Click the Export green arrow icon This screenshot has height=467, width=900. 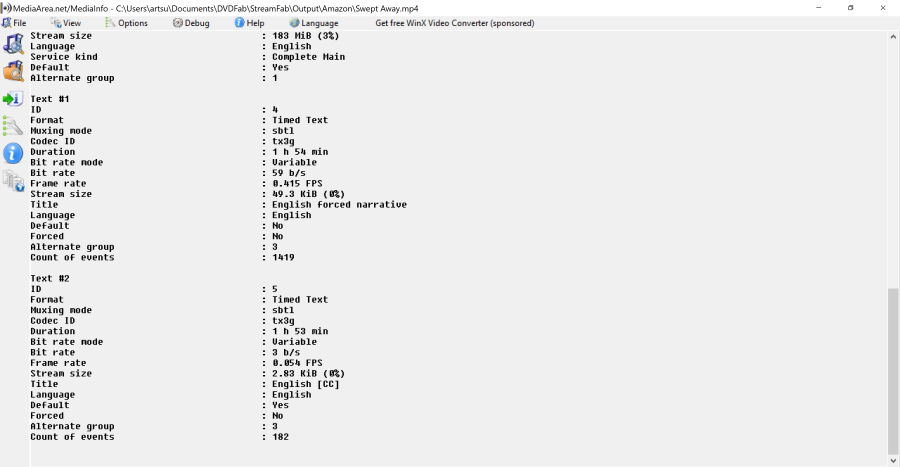click(13, 99)
